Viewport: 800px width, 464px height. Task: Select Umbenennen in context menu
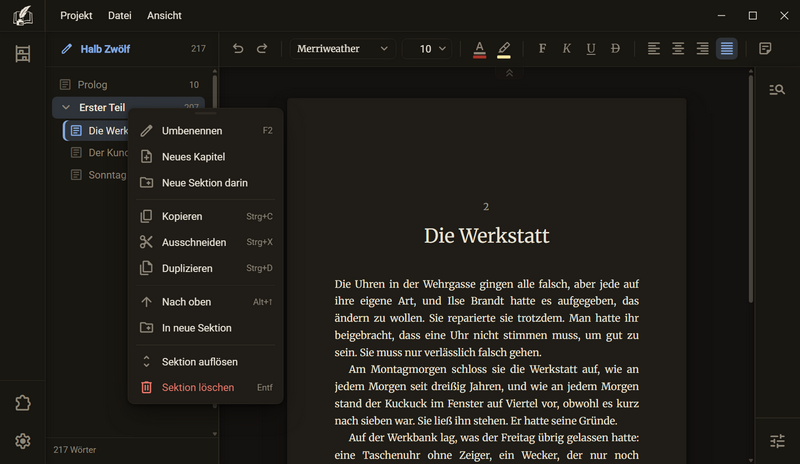tap(206, 131)
